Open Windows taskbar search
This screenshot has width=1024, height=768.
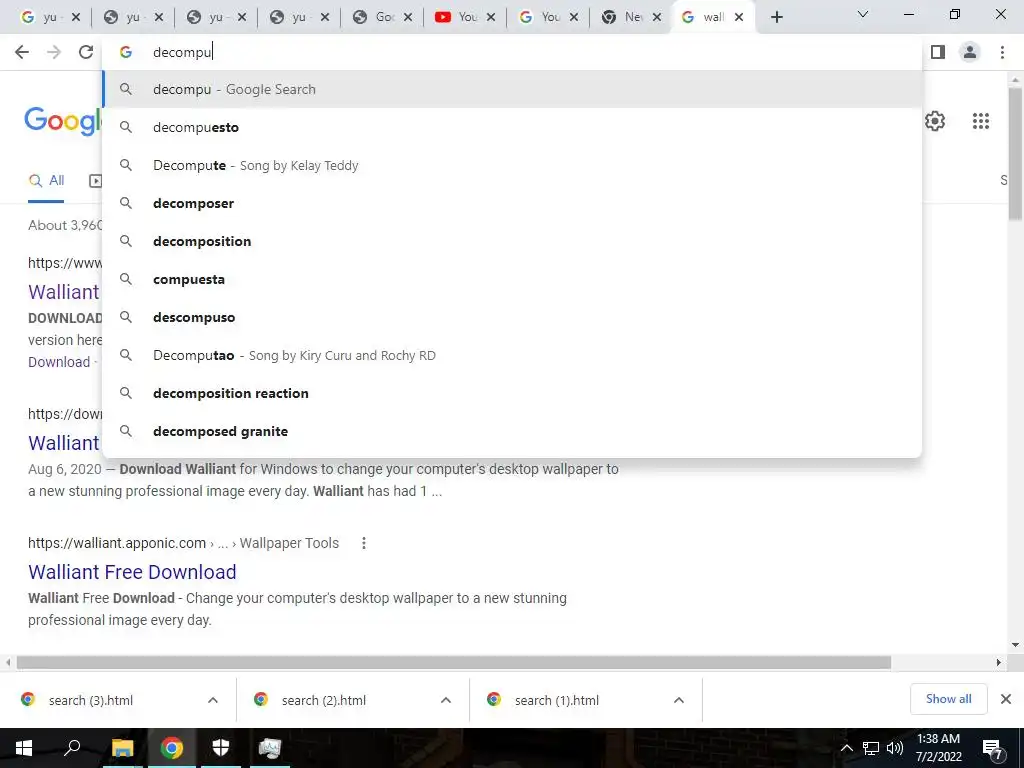pos(72,747)
